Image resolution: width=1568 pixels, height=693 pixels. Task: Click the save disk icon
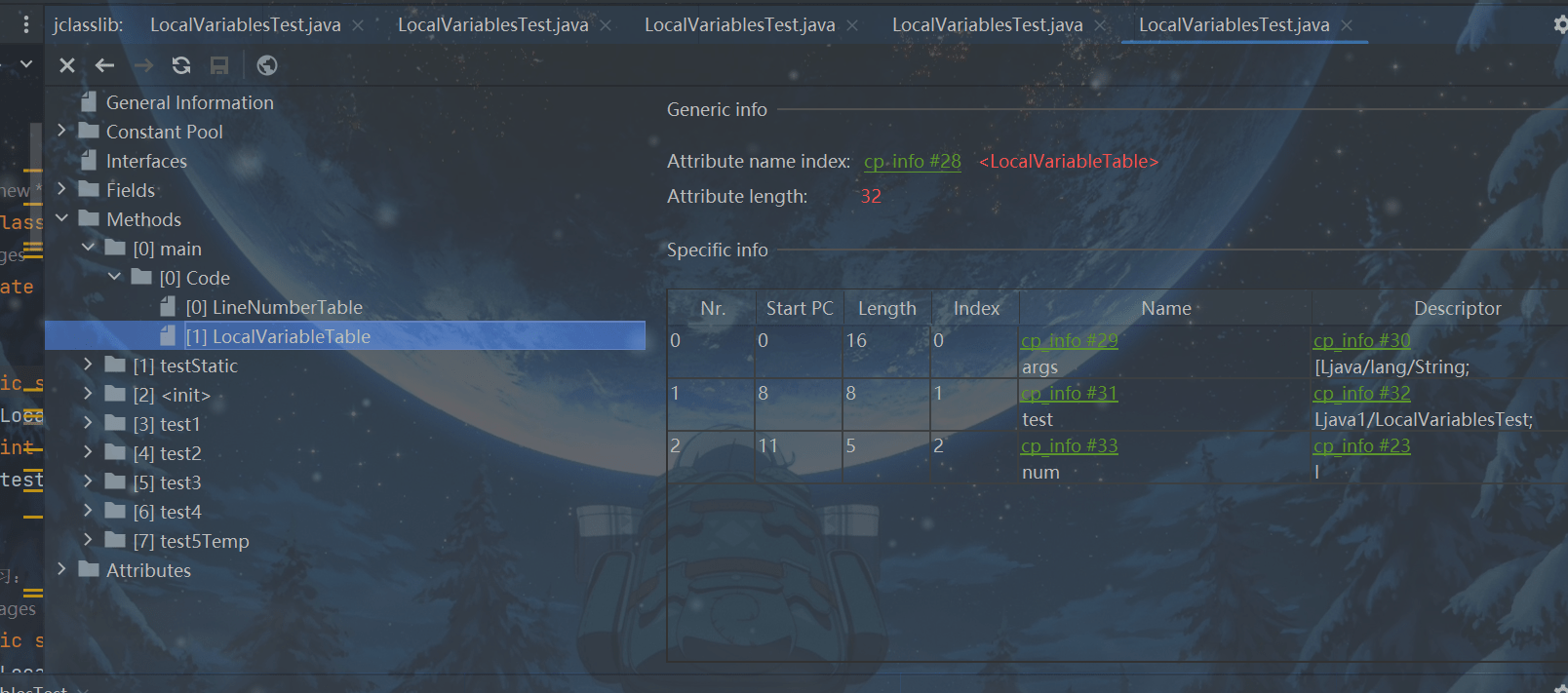[219, 65]
